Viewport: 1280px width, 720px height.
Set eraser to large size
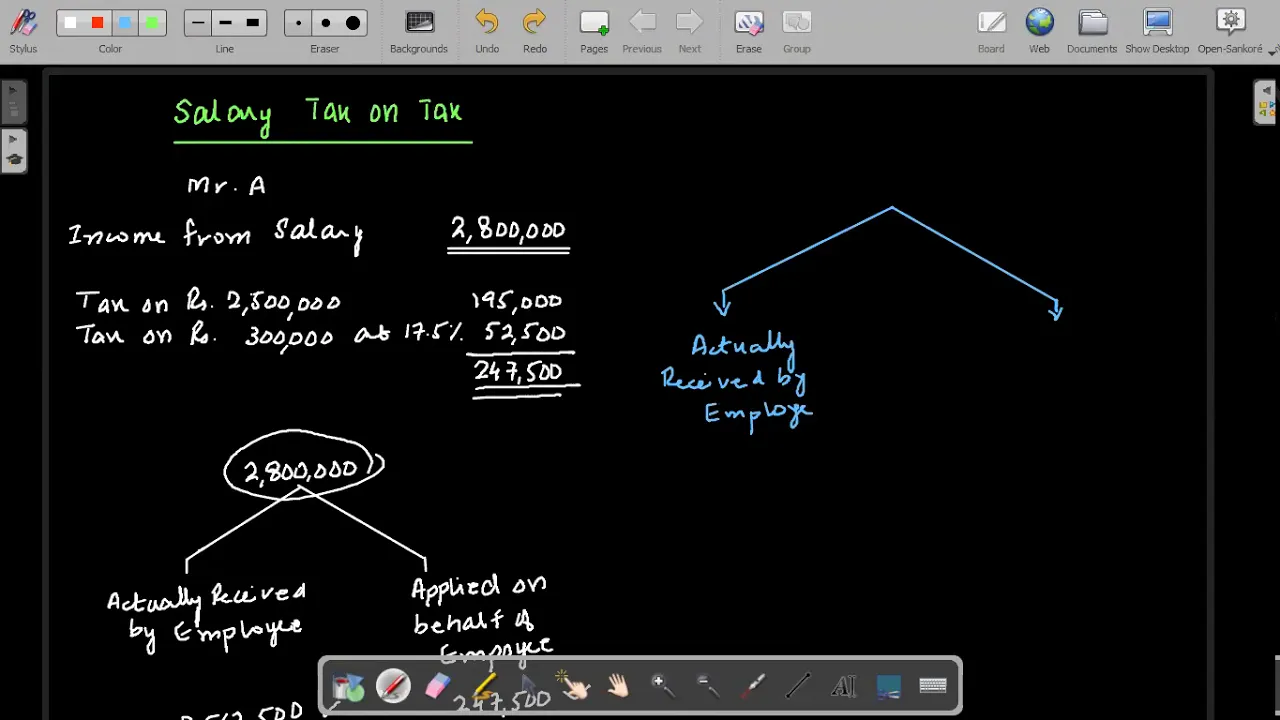tap(352, 23)
